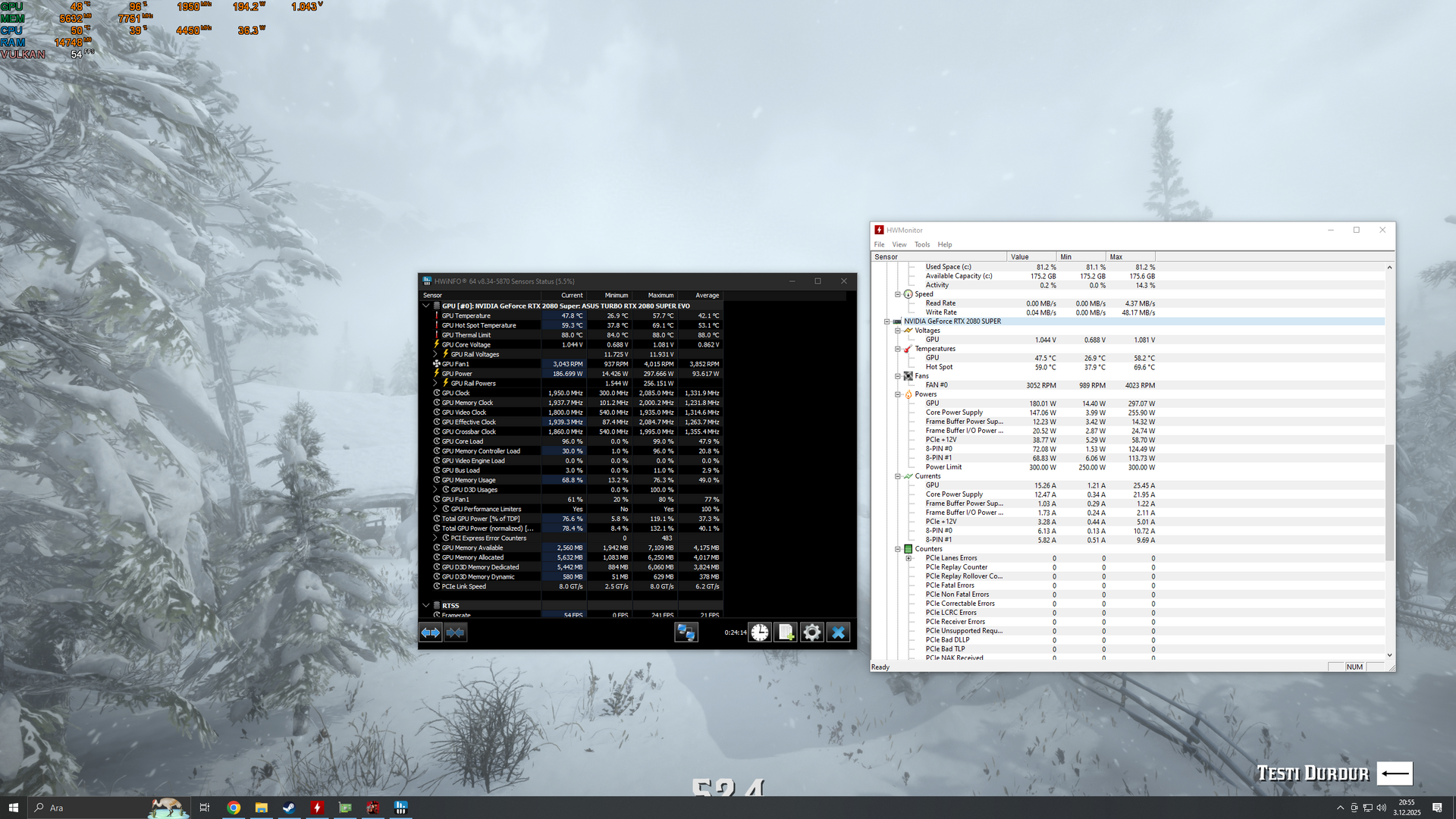Click the Maximum column header in HWiNFO
The width and height of the screenshot is (1456, 819).
click(x=660, y=296)
